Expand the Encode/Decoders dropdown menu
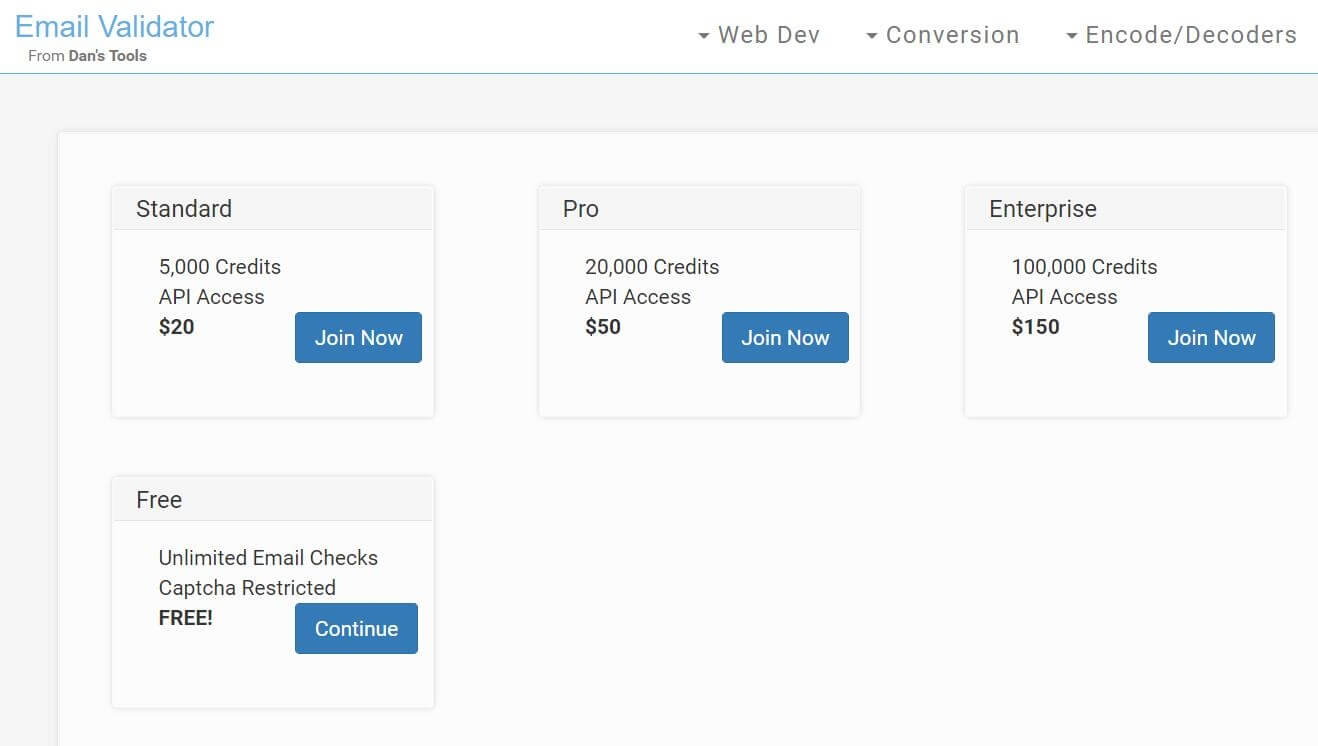Image resolution: width=1318 pixels, height=746 pixels. click(x=1190, y=35)
